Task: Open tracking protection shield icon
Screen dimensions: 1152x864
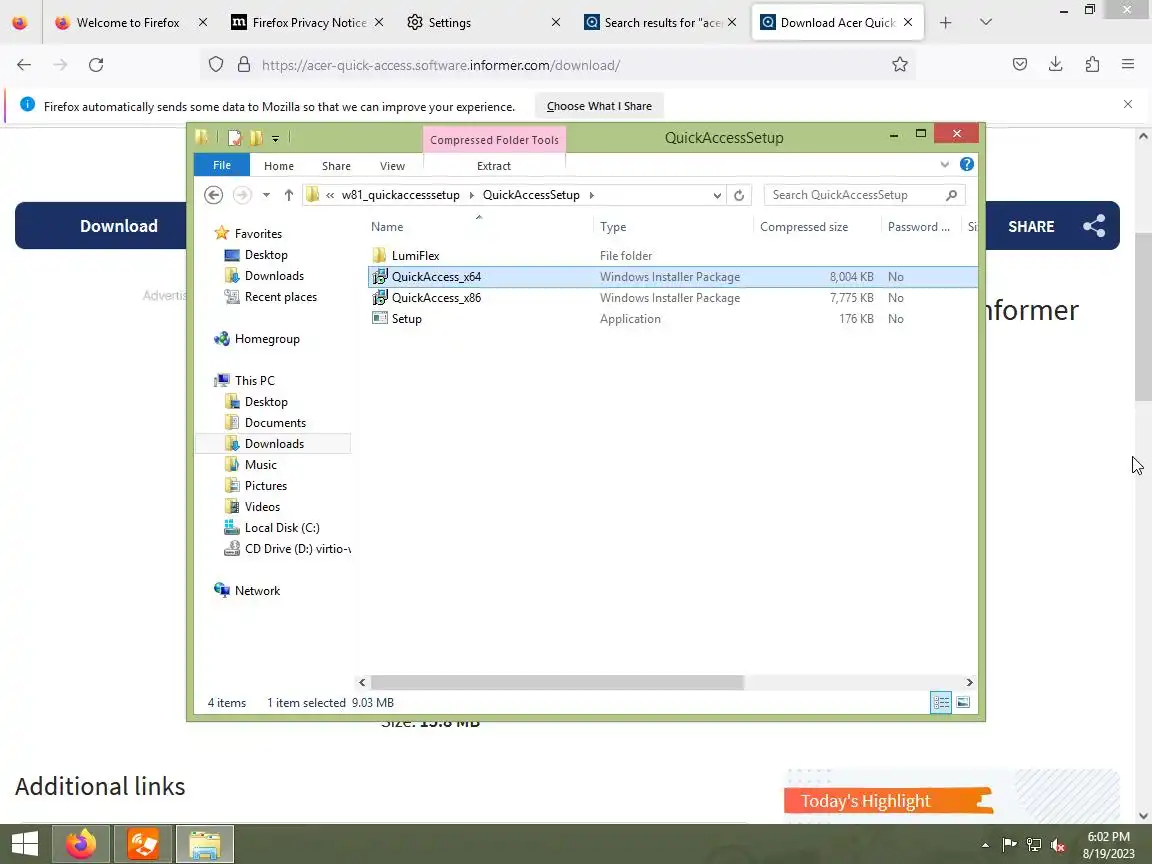Action: click(216, 65)
